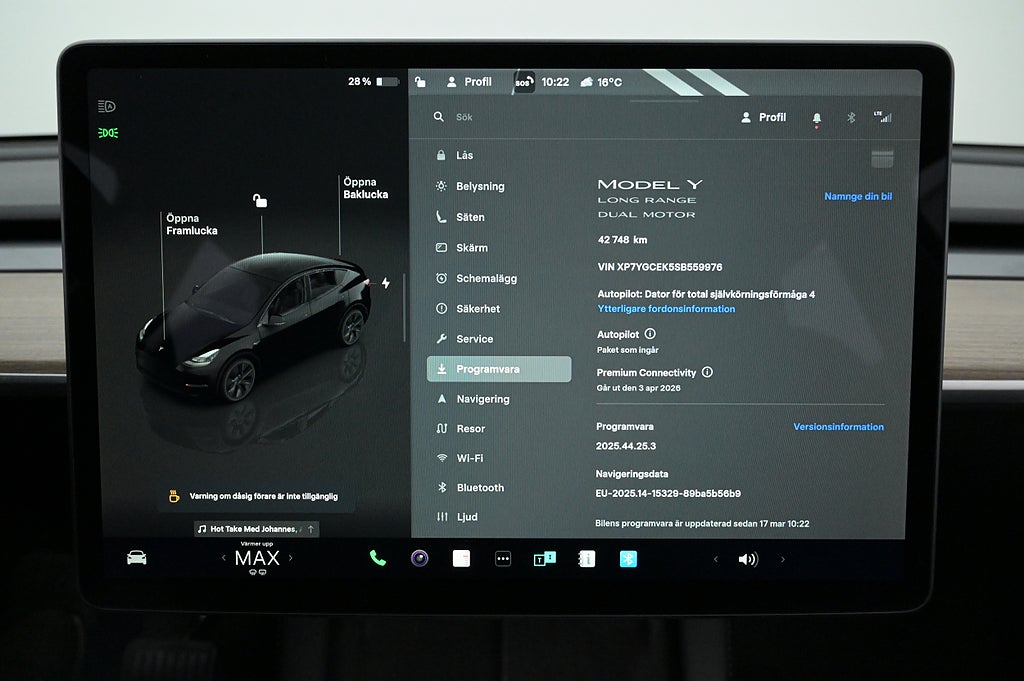
Task: Open the Bluetooth app in bottom dock
Action: (628, 559)
